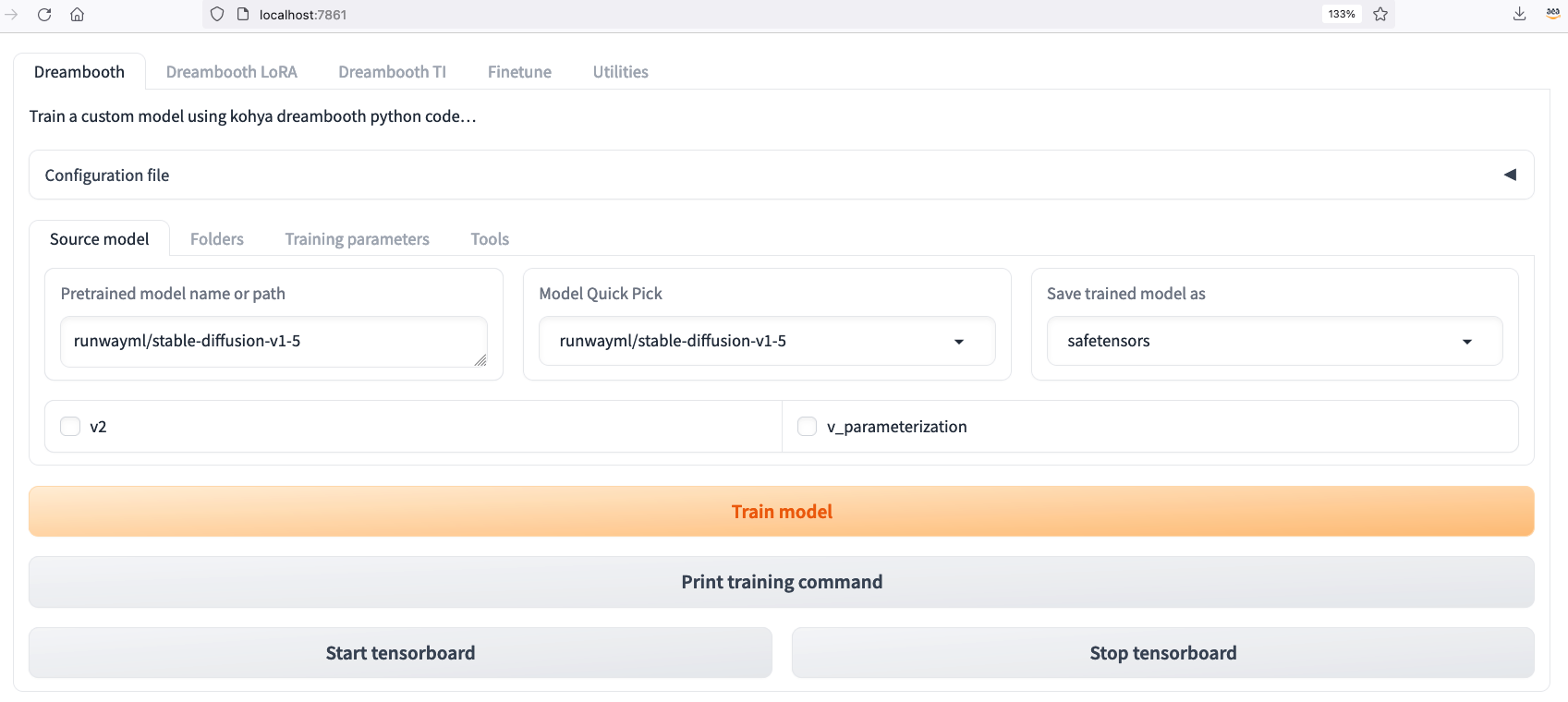Viewport: 1568px width, 702px height.
Task: Click the 'Train a custom model' description text
Action: (x=252, y=116)
